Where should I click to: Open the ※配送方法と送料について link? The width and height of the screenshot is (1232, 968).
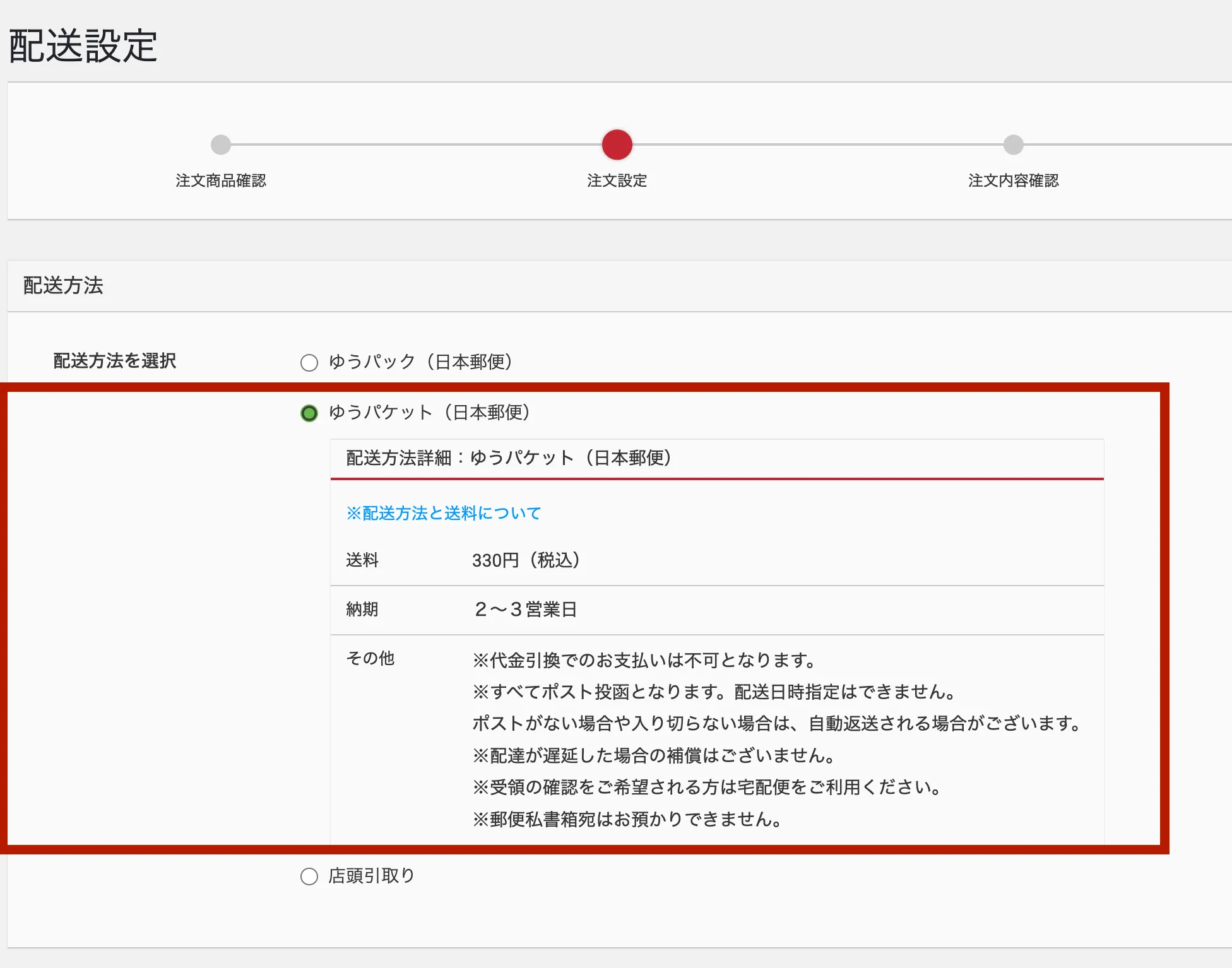click(x=443, y=513)
